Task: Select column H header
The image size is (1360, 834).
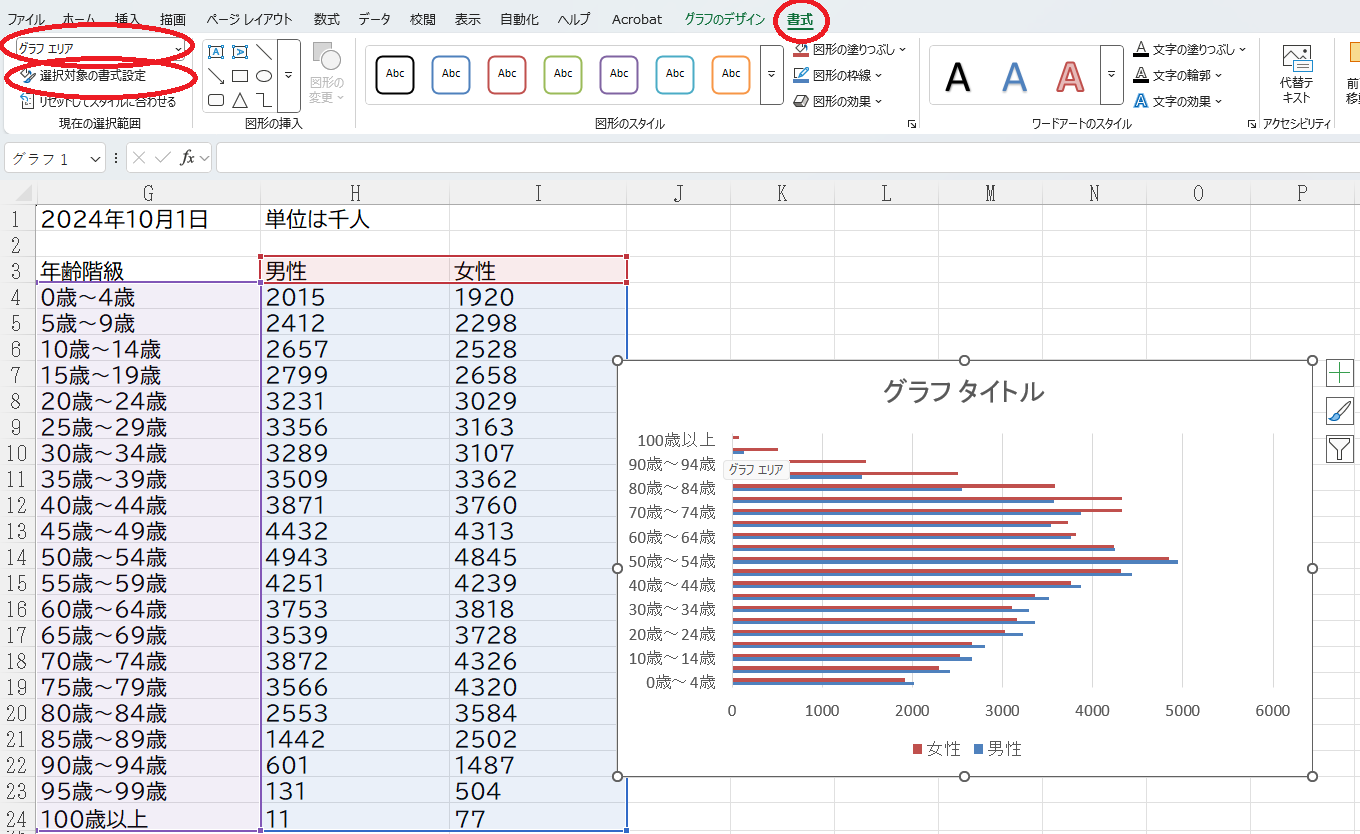Action: (x=354, y=194)
